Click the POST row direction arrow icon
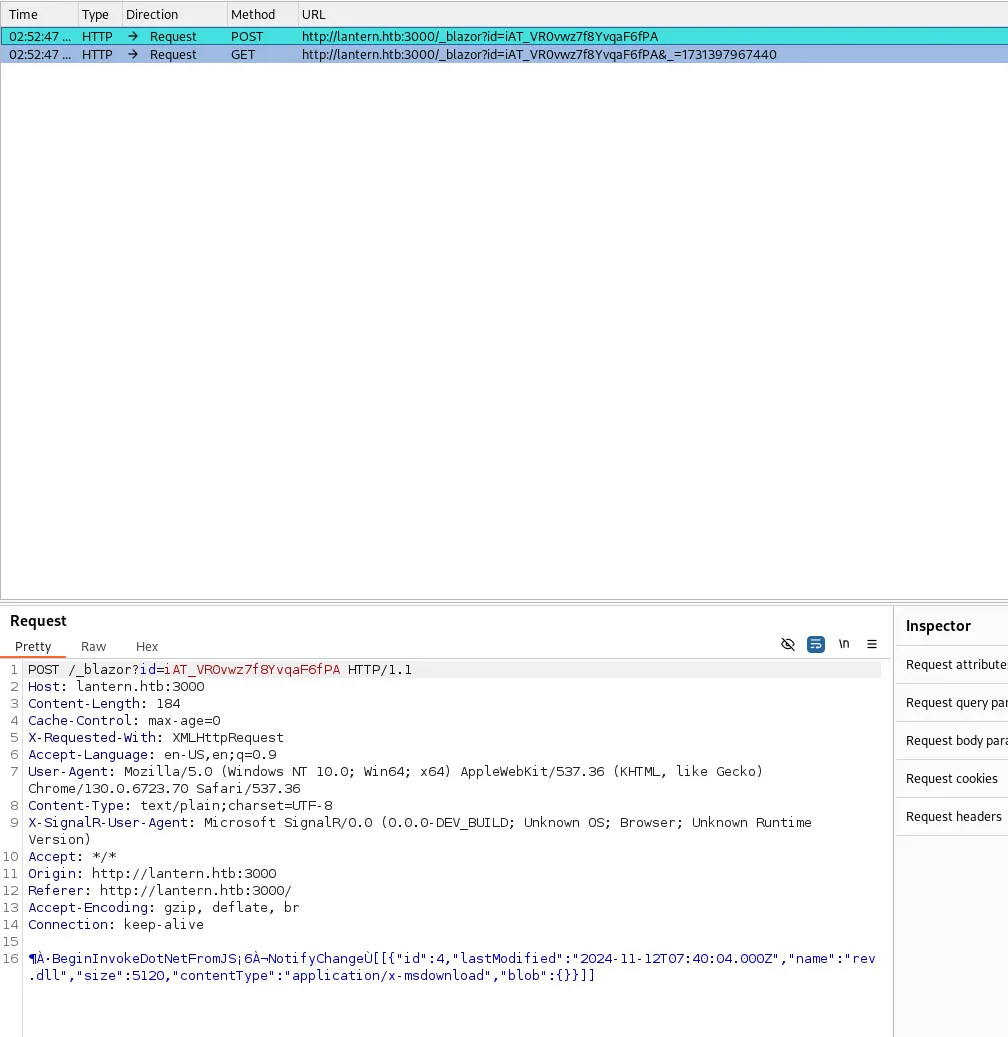 [x=133, y=36]
